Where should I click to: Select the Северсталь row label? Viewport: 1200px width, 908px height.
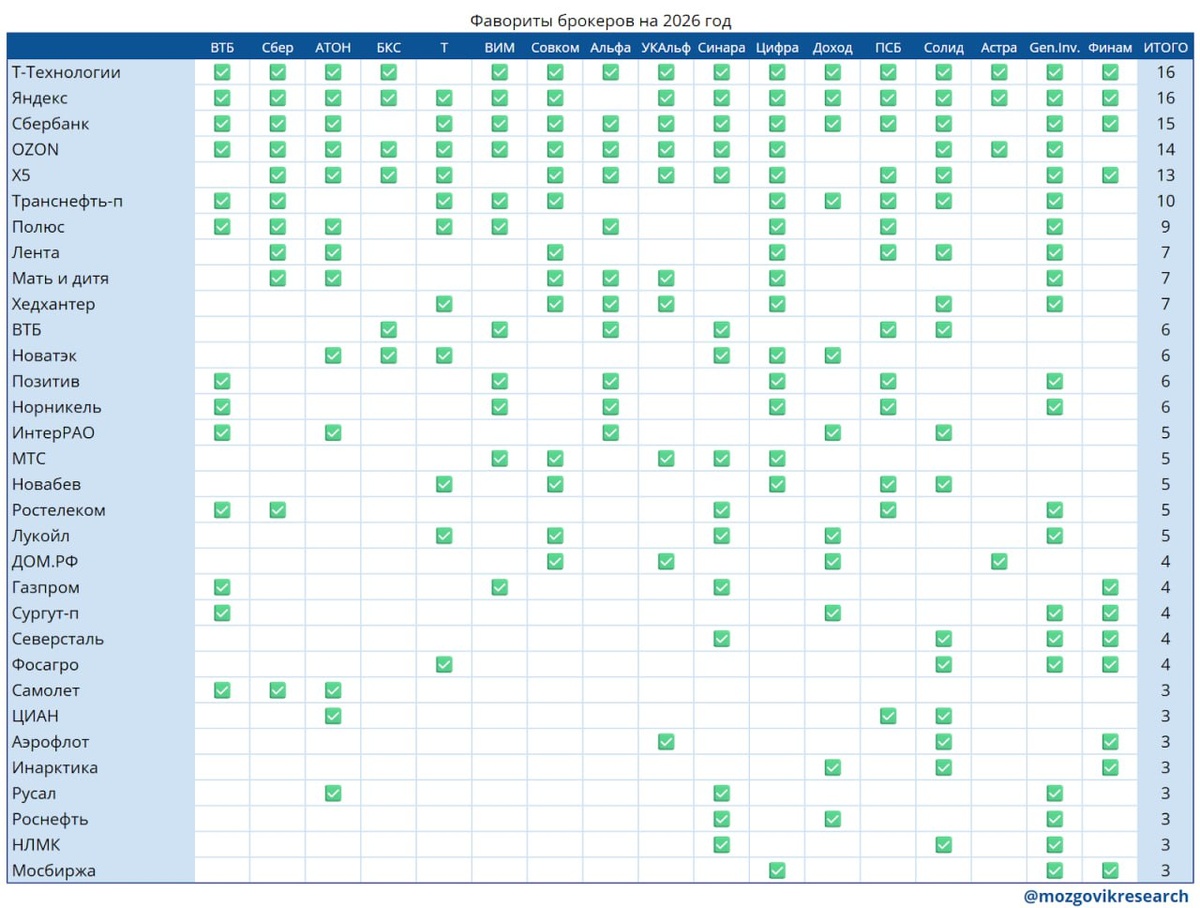(58, 639)
